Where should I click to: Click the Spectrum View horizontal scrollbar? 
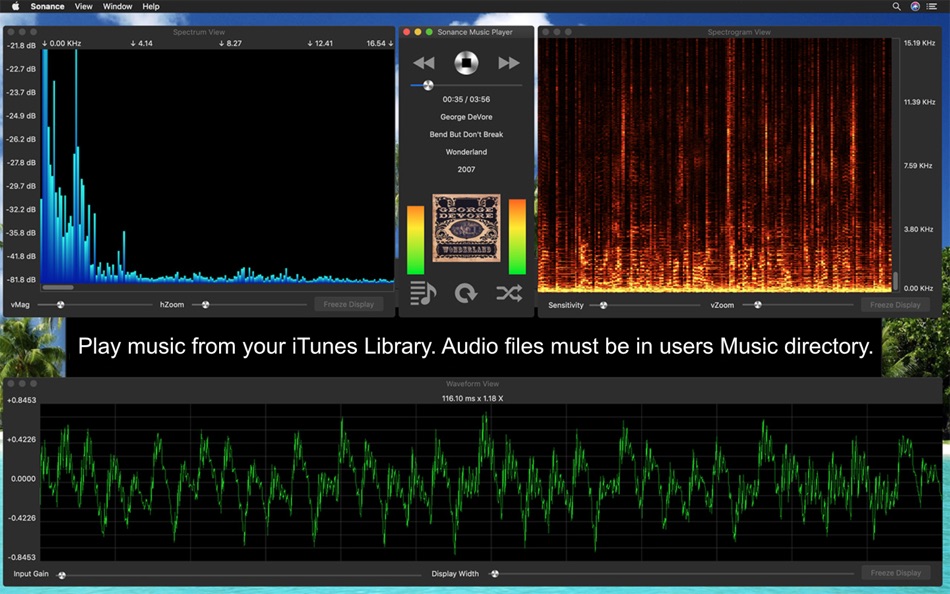coord(58,287)
